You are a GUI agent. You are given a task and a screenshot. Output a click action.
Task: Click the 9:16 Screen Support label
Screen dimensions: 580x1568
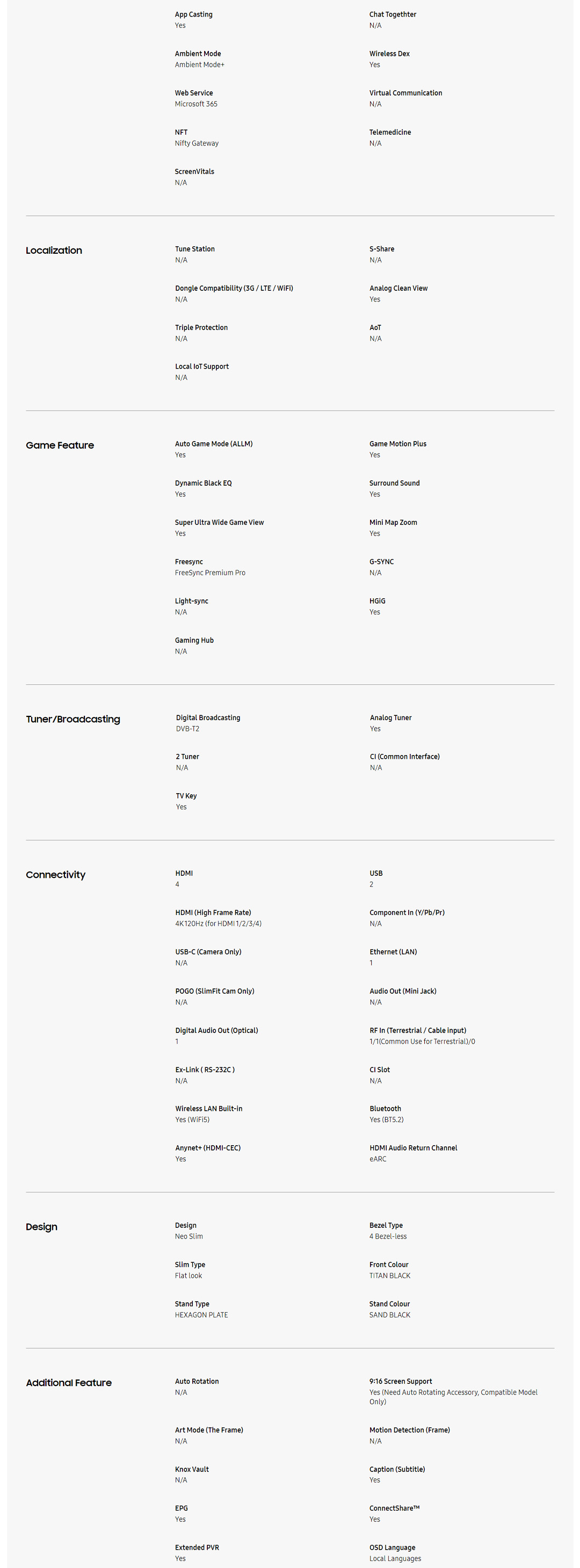[400, 1381]
